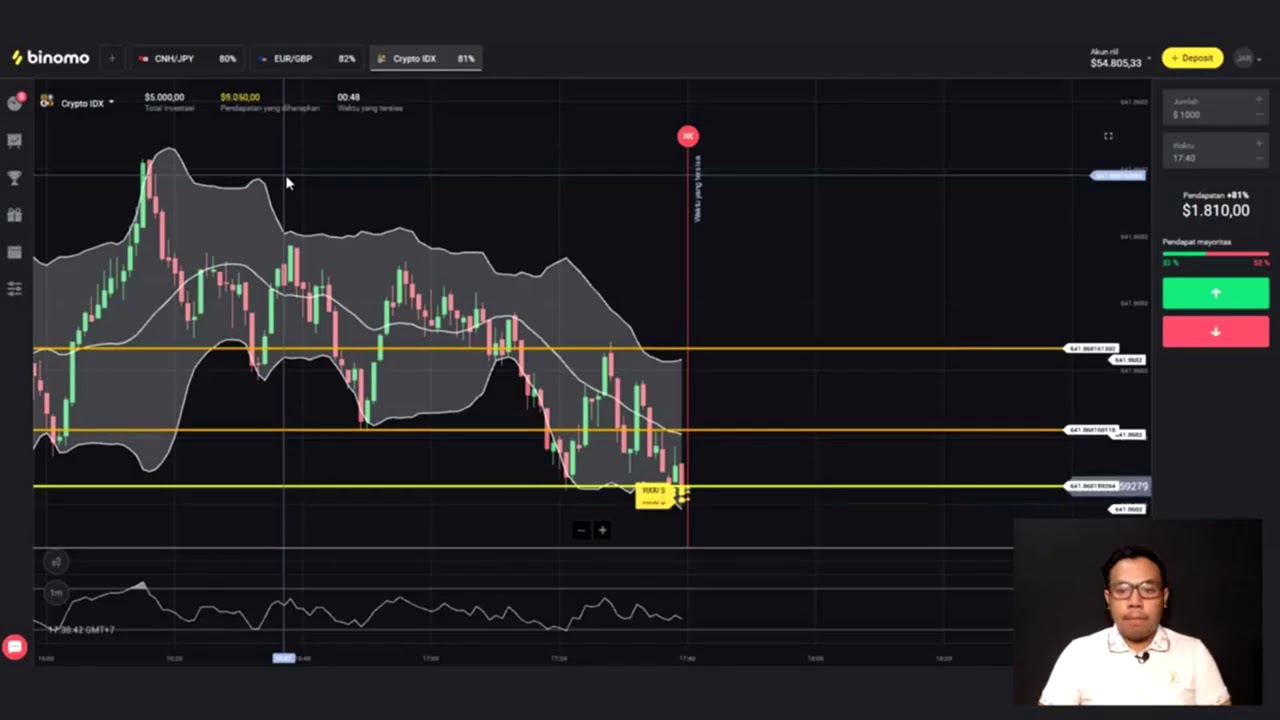Open the chart education sidebar icon

(x=15, y=141)
